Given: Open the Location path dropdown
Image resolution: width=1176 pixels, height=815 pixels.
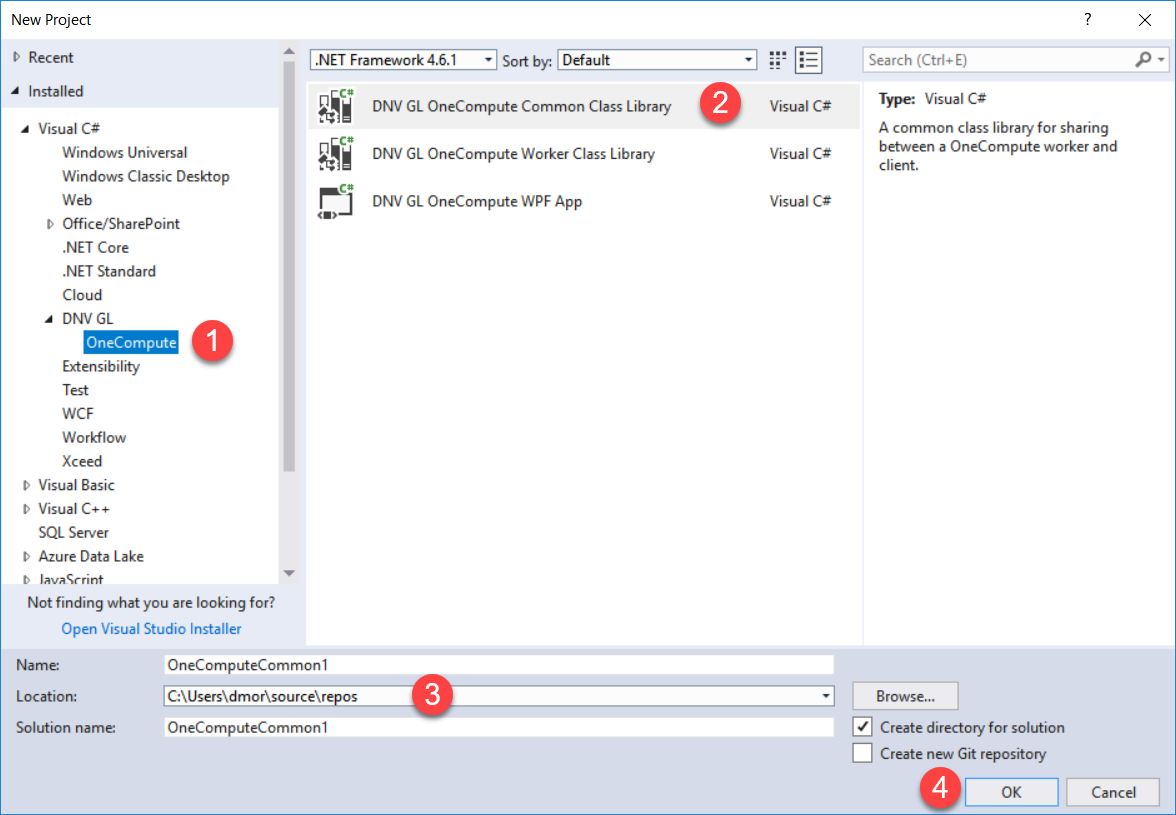Looking at the screenshot, I should pyautogui.click(x=824, y=695).
